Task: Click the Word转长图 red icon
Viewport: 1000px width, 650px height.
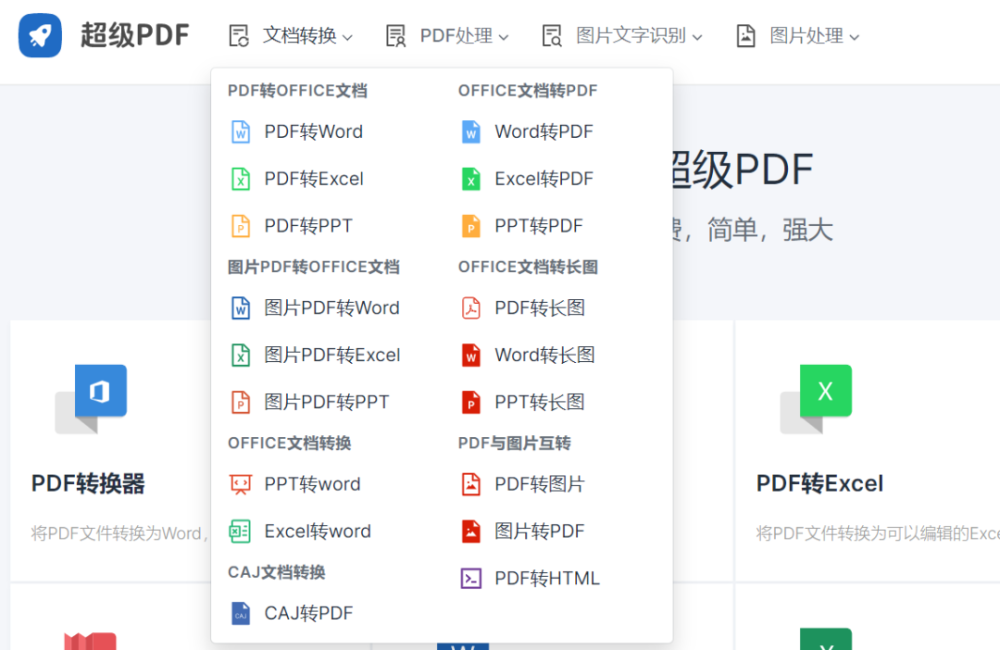Action: pyautogui.click(x=471, y=355)
